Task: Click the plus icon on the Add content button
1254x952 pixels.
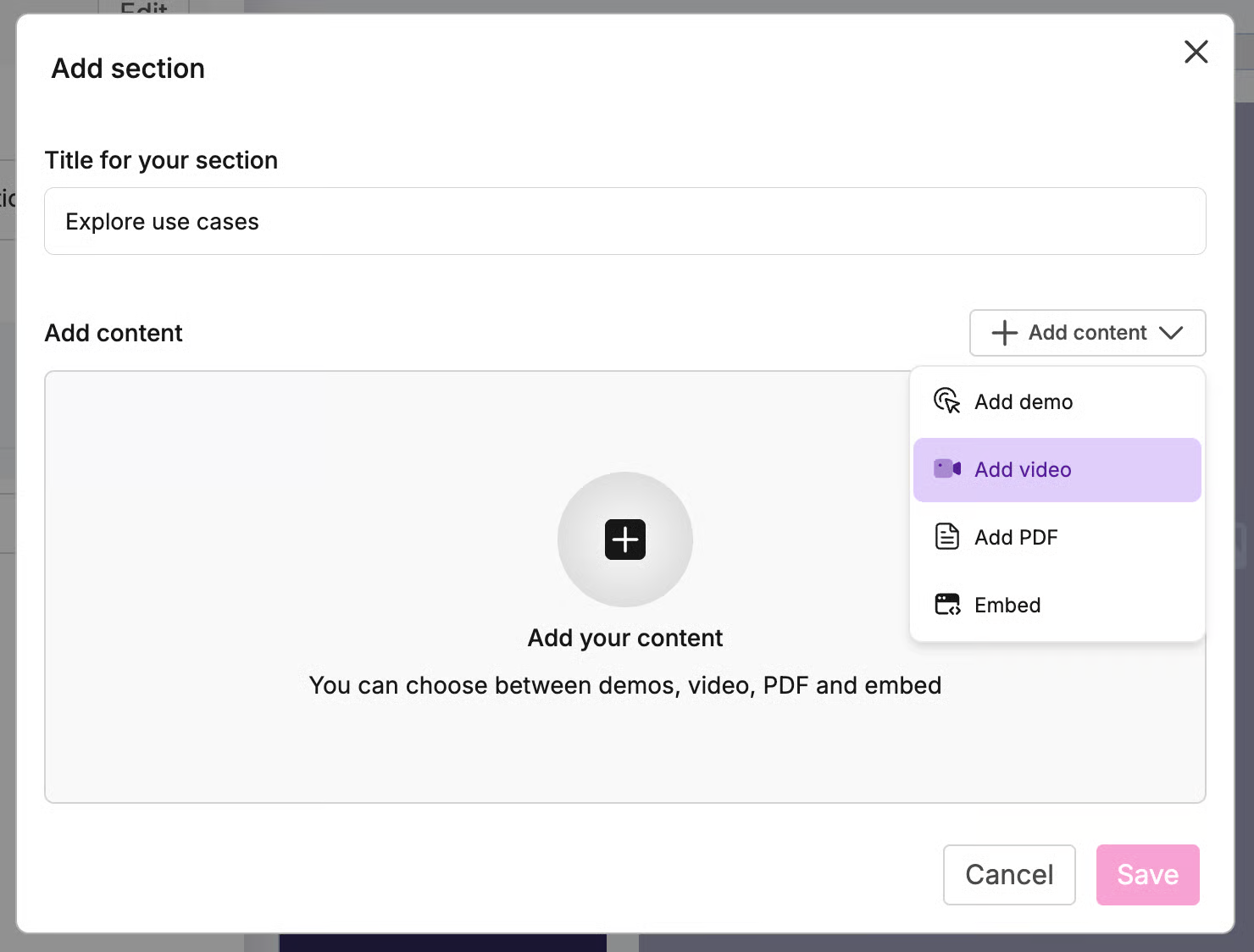Action: coord(1004,333)
